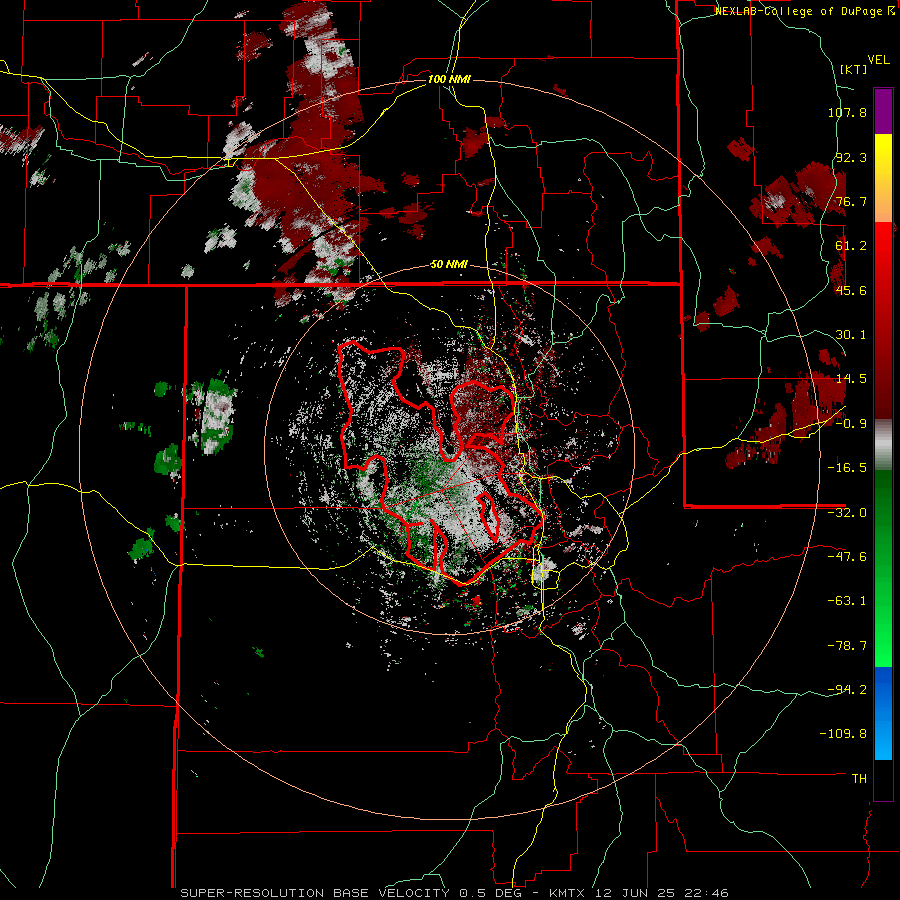Click the NEXLAB-College of DuPage label
Viewport: 900px width, 900px height.
click(805, 11)
